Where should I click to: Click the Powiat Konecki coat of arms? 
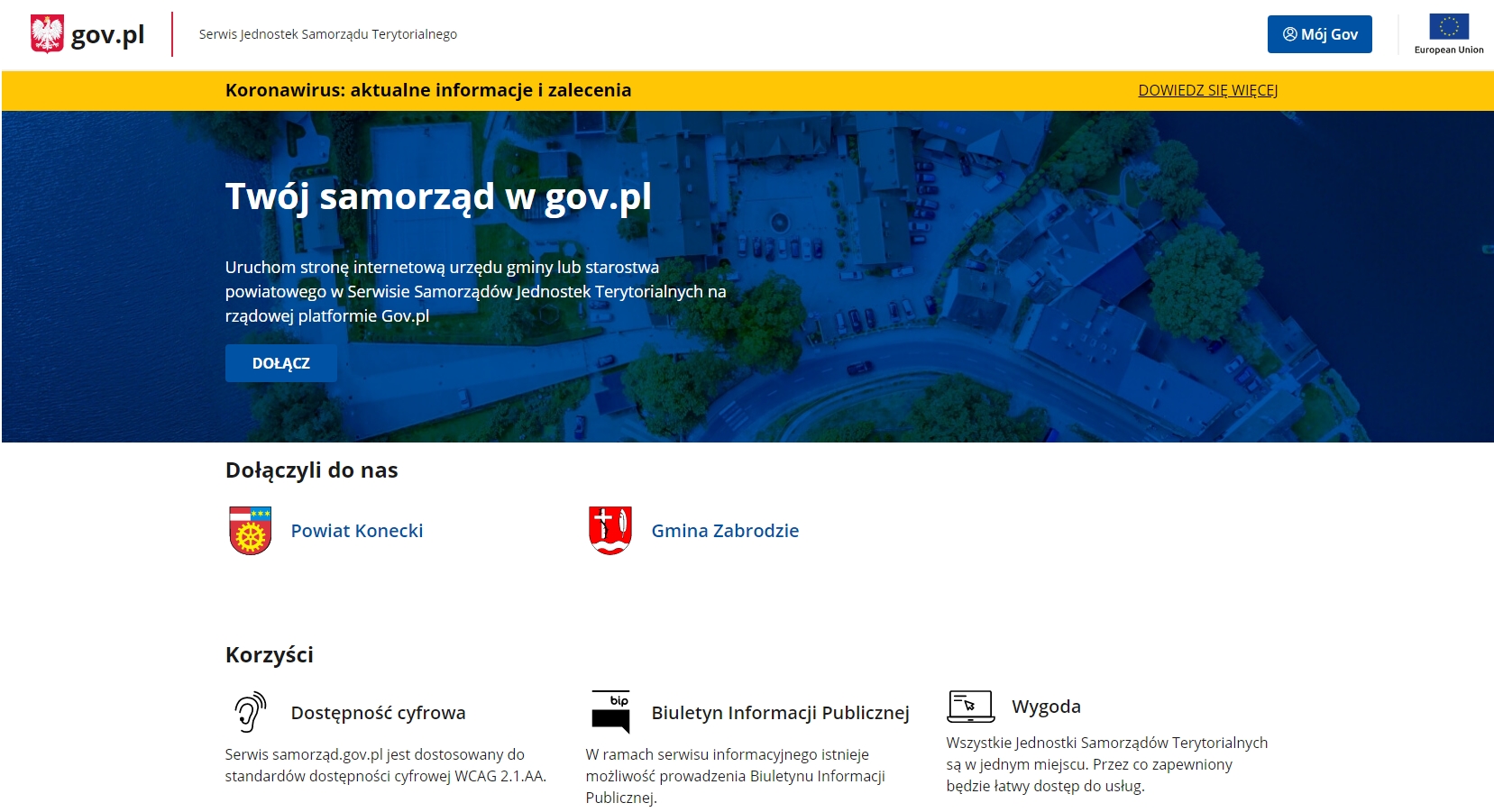click(251, 531)
